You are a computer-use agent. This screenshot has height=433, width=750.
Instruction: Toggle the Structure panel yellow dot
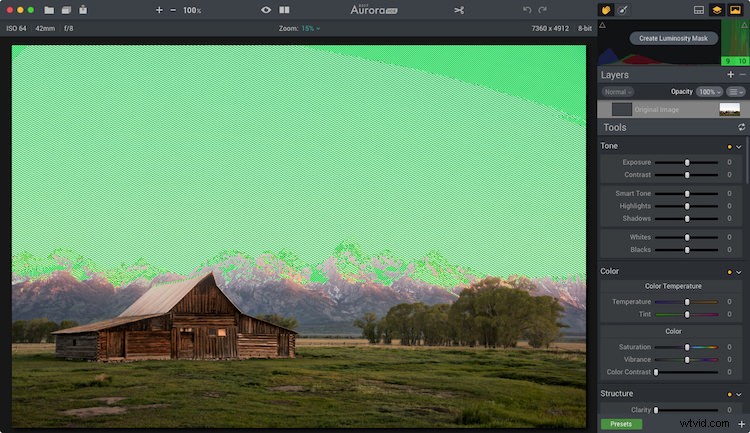[x=729, y=395]
